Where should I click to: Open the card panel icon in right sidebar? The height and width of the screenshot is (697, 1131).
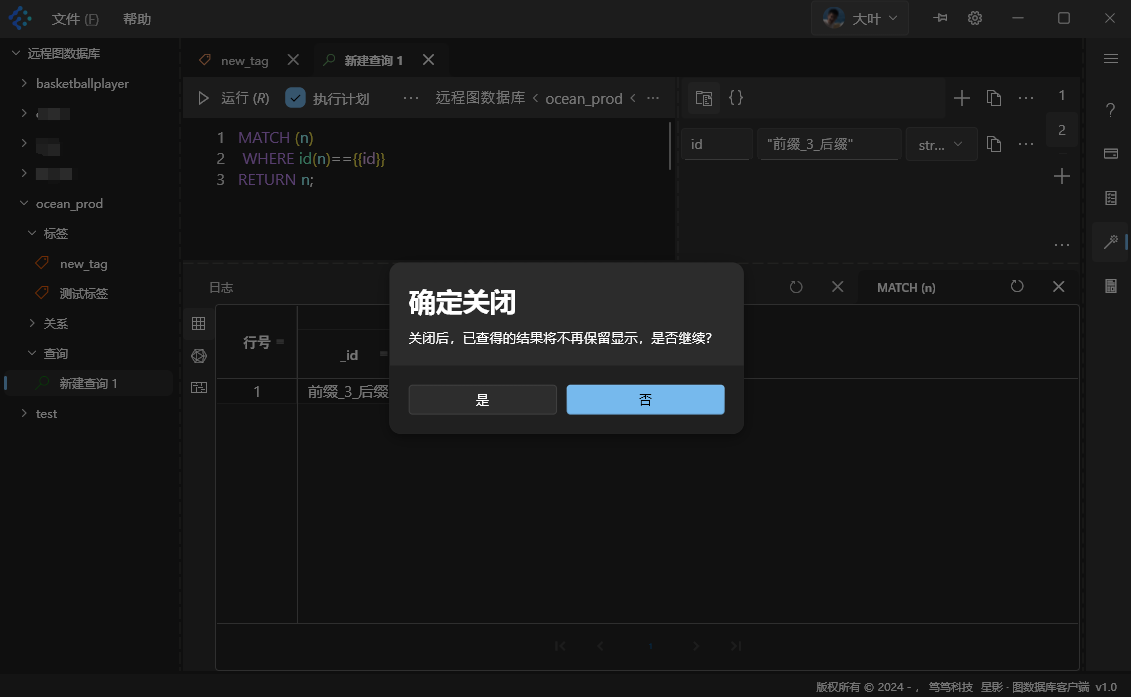(1111, 154)
